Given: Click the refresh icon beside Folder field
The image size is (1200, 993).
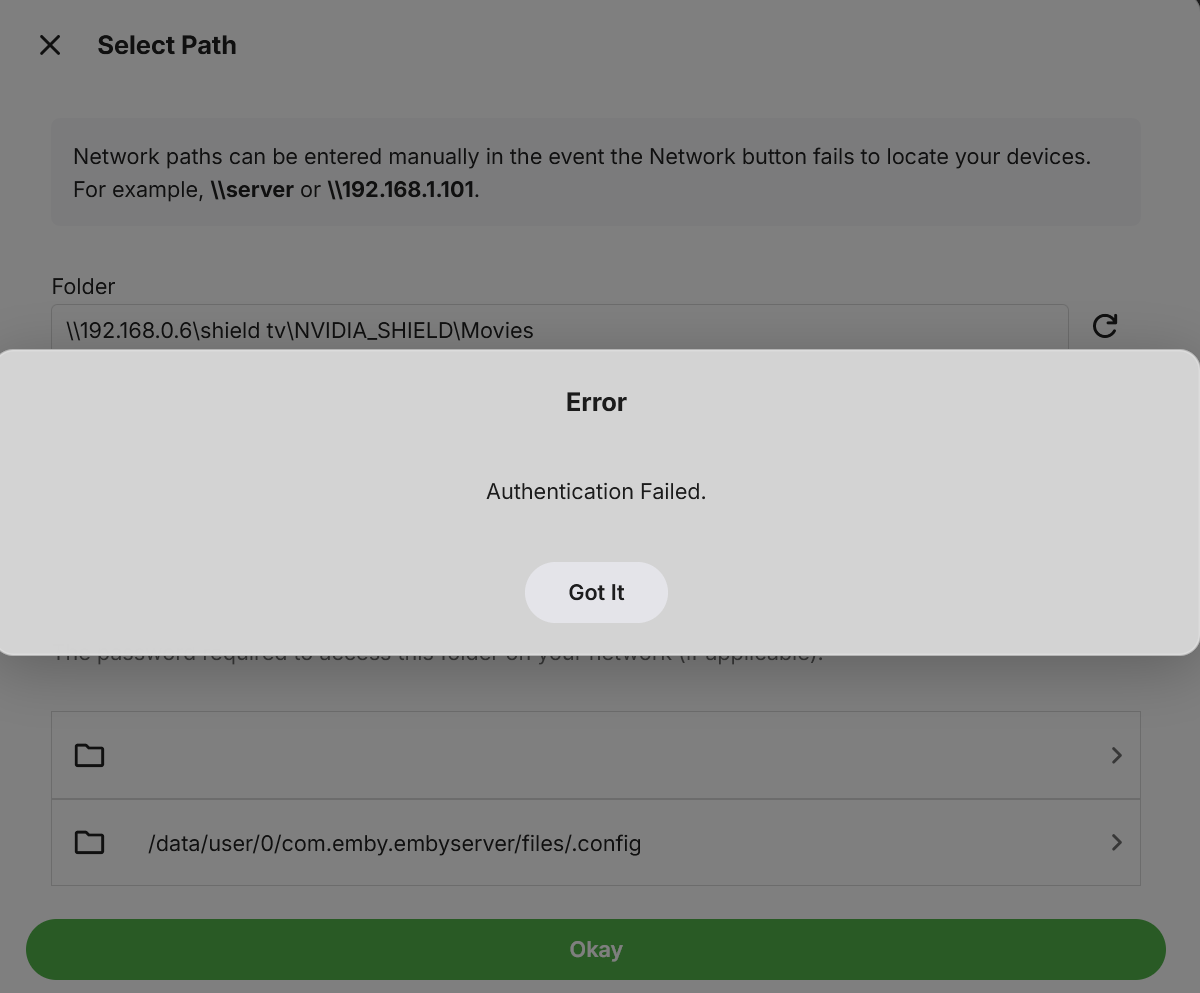Looking at the screenshot, I should click(x=1104, y=326).
